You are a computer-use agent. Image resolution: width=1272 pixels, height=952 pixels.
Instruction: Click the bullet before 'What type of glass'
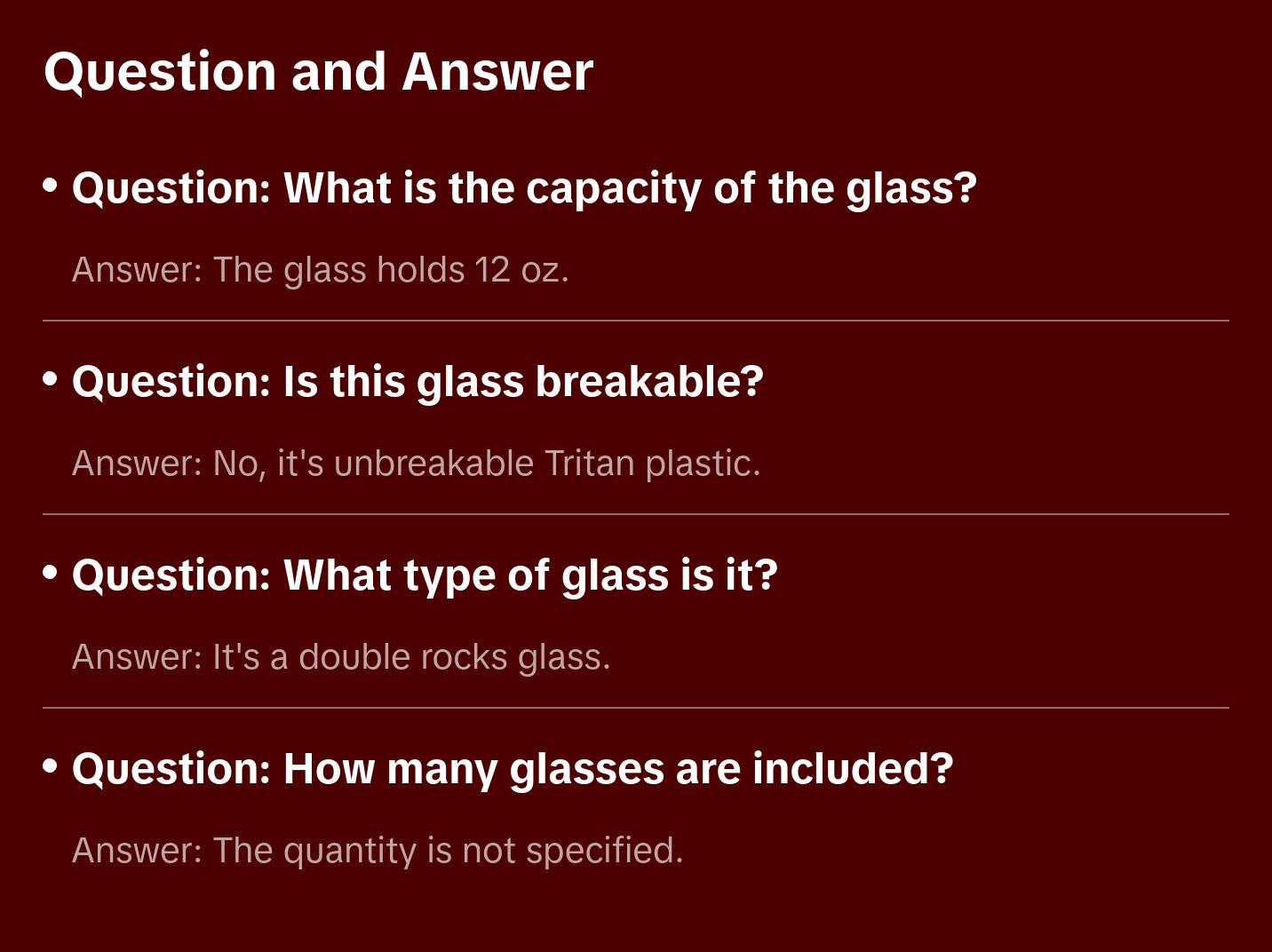(51, 573)
